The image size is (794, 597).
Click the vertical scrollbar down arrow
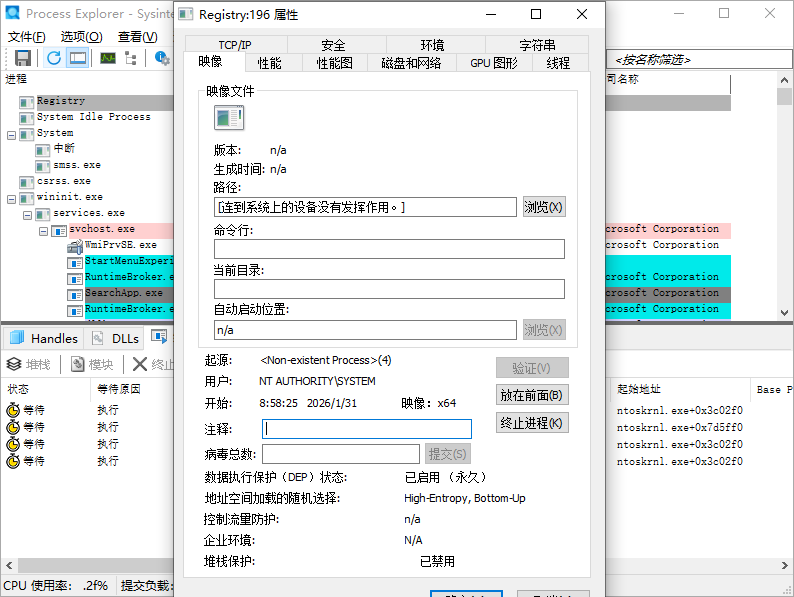tap(784, 312)
